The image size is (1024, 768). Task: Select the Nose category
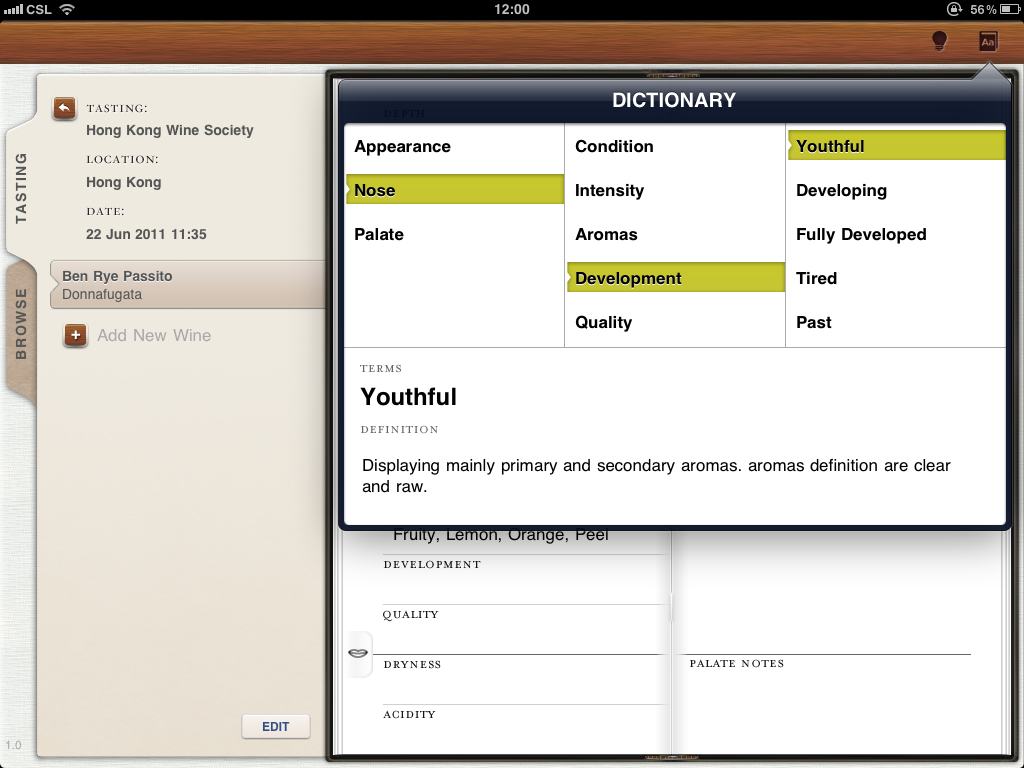[x=375, y=190]
